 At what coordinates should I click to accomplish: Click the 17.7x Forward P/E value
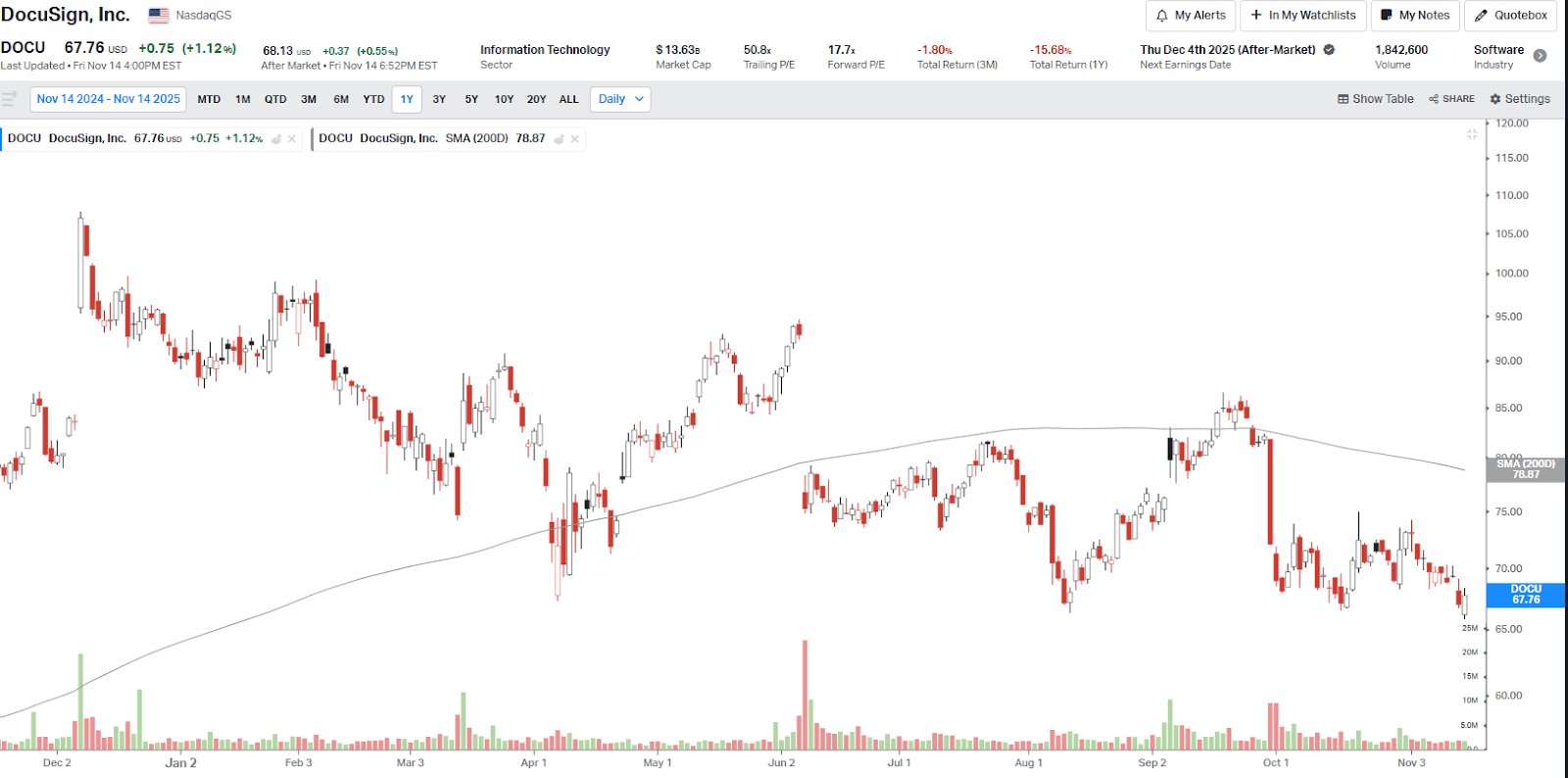click(x=842, y=50)
